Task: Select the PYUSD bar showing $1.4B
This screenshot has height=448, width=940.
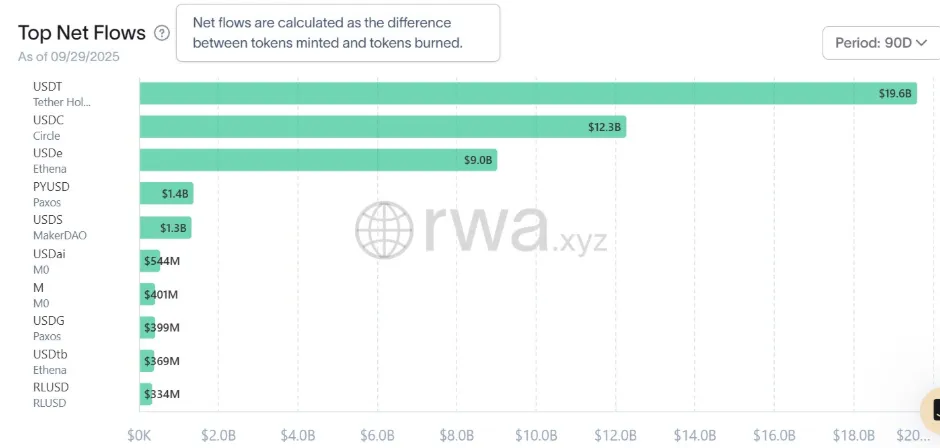Action: tap(165, 194)
